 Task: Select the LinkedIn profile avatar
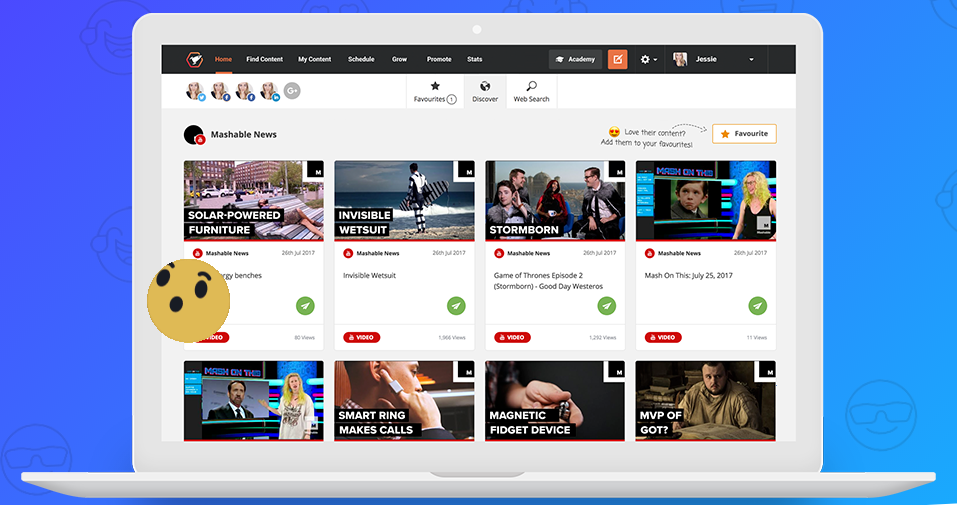pyautogui.click(x=269, y=91)
